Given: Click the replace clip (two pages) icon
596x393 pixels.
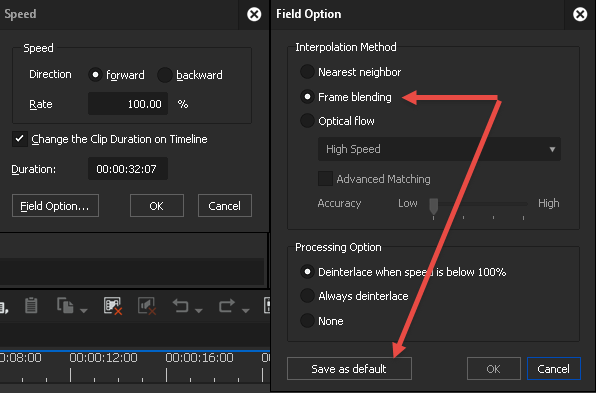Looking at the screenshot, I should [65, 305].
